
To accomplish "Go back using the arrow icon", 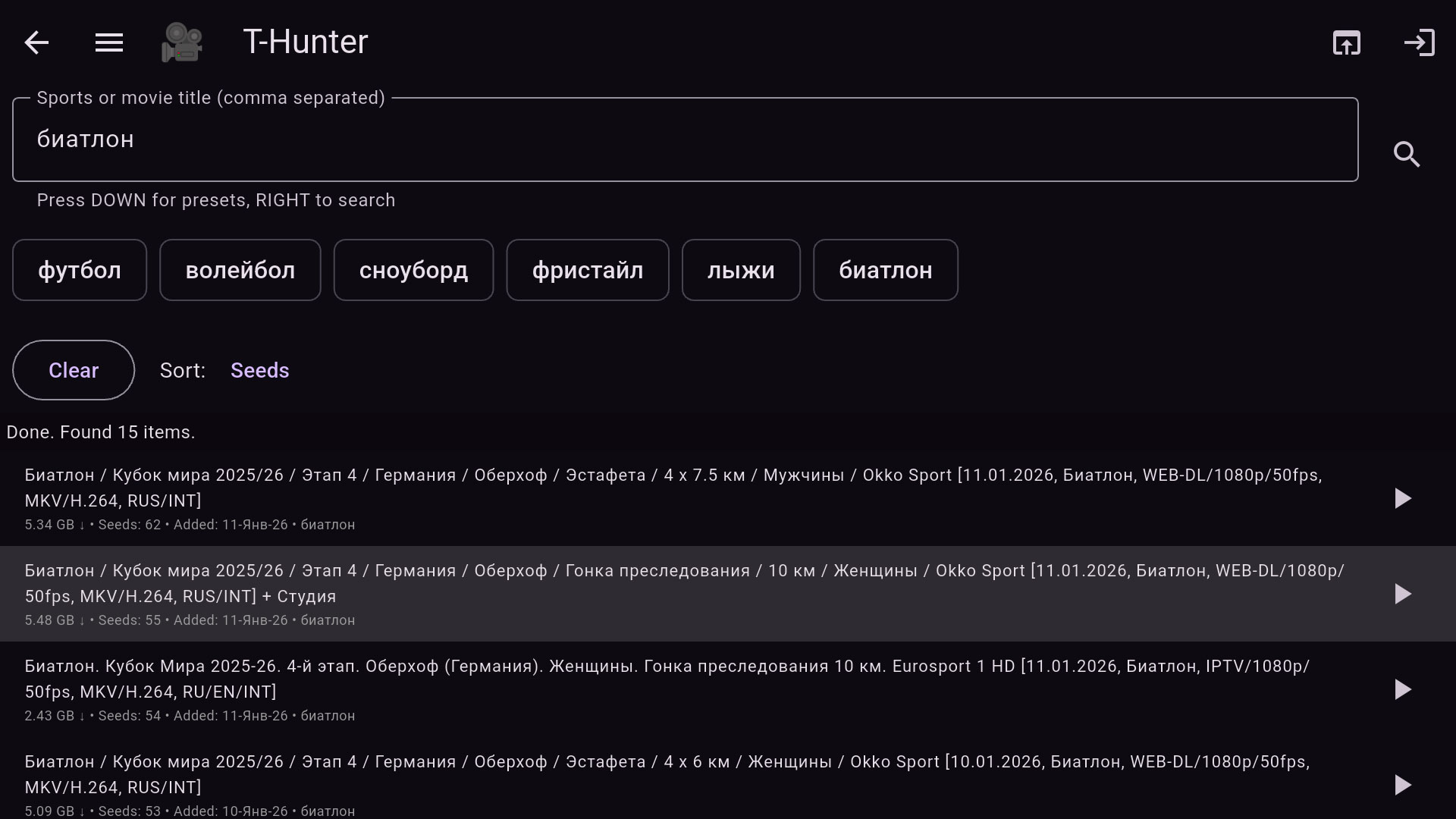I will click(36, 42).
